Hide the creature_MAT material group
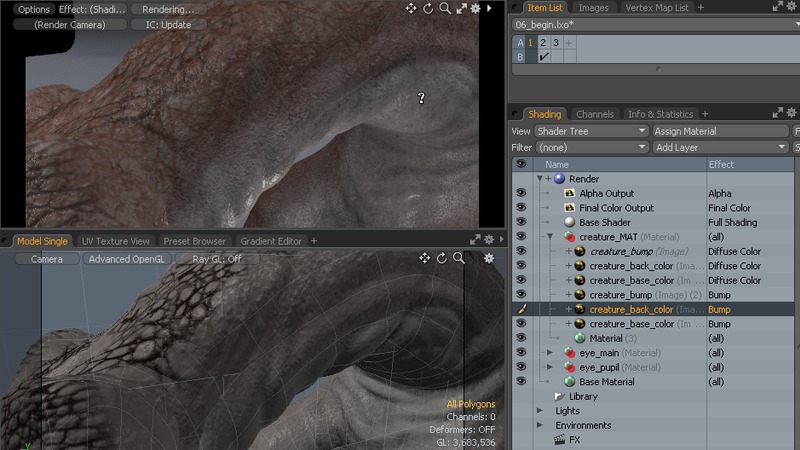Screen dimensions: 800x450 (521, 236)
